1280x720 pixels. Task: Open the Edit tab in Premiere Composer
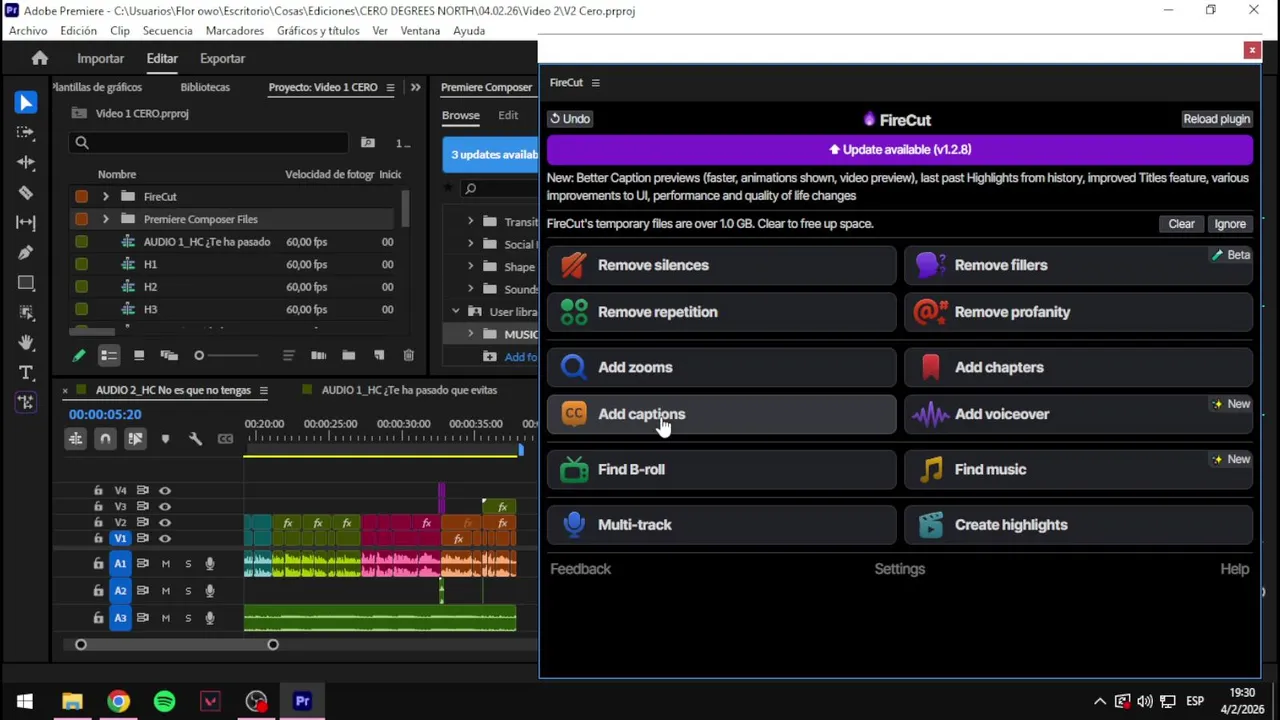pos(508,115)
